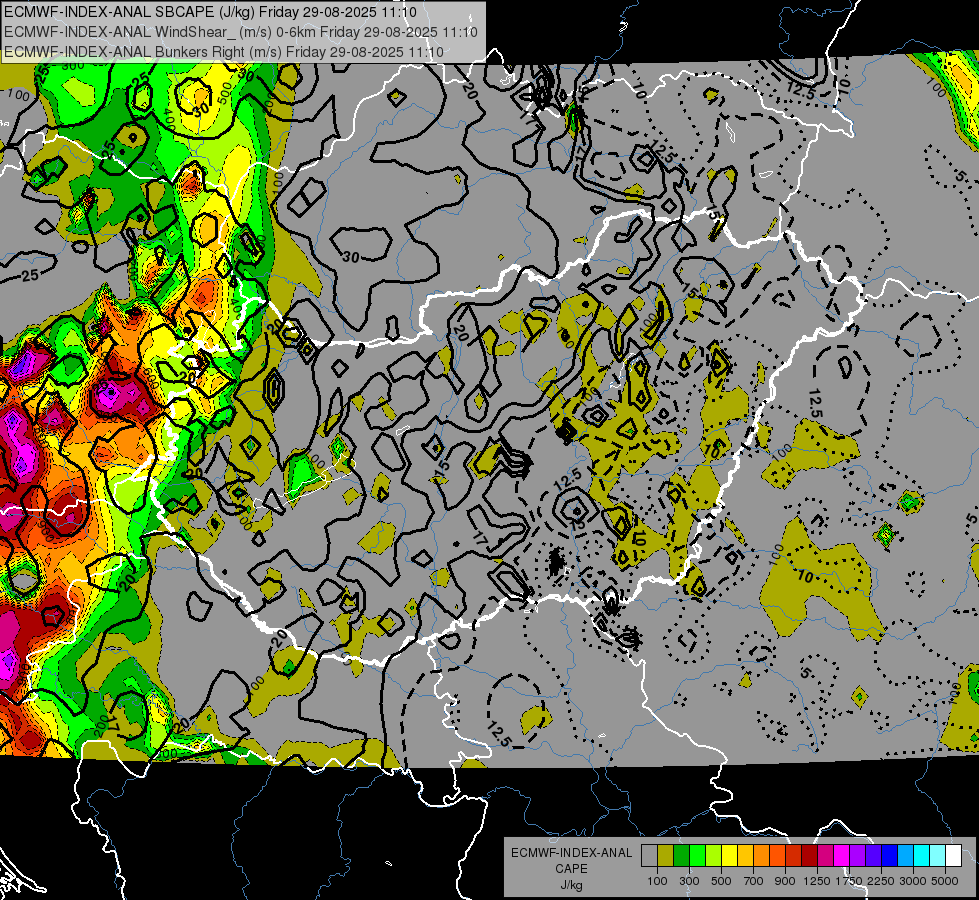Click the CAPE label in the legend
Image resolution: width=979 pixels, height=900 pixels.
pyautogui.click(x=571, y=868)
